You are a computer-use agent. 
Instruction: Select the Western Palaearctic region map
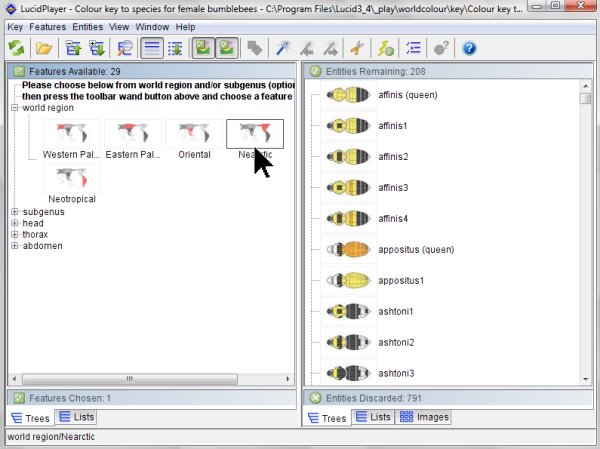[72, 134]
